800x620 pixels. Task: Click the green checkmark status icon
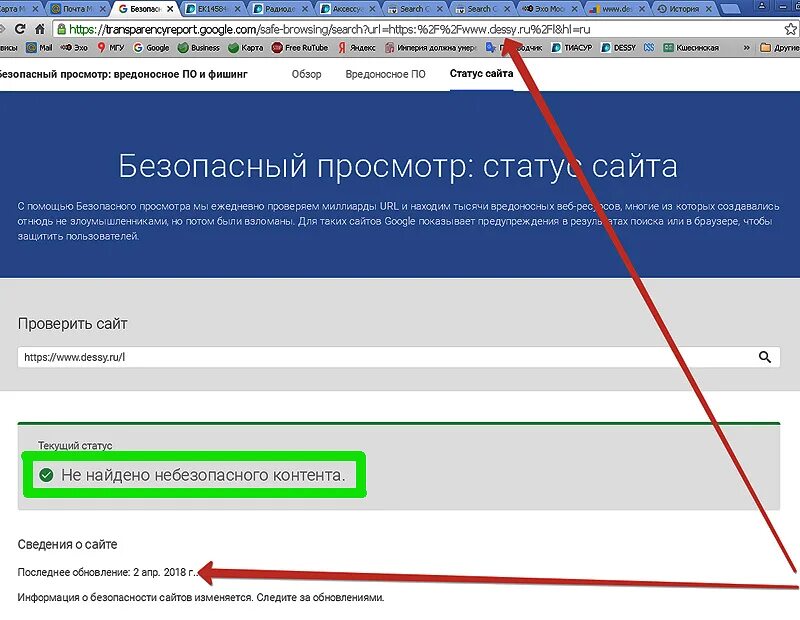pyautogui.click(x=46, y=475)
